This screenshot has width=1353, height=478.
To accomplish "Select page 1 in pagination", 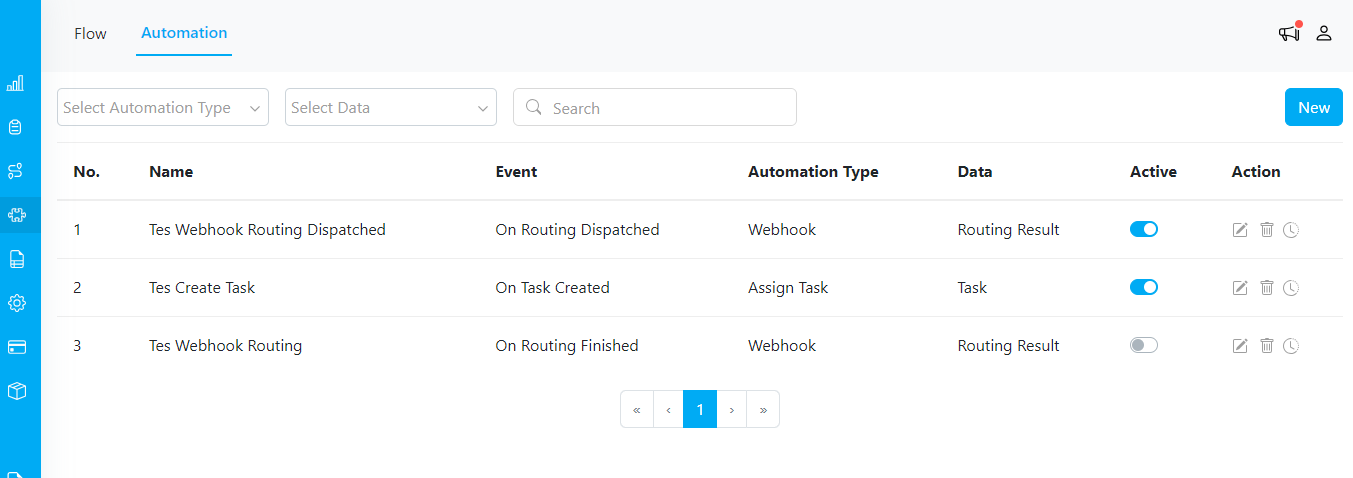I will point(700,409).
